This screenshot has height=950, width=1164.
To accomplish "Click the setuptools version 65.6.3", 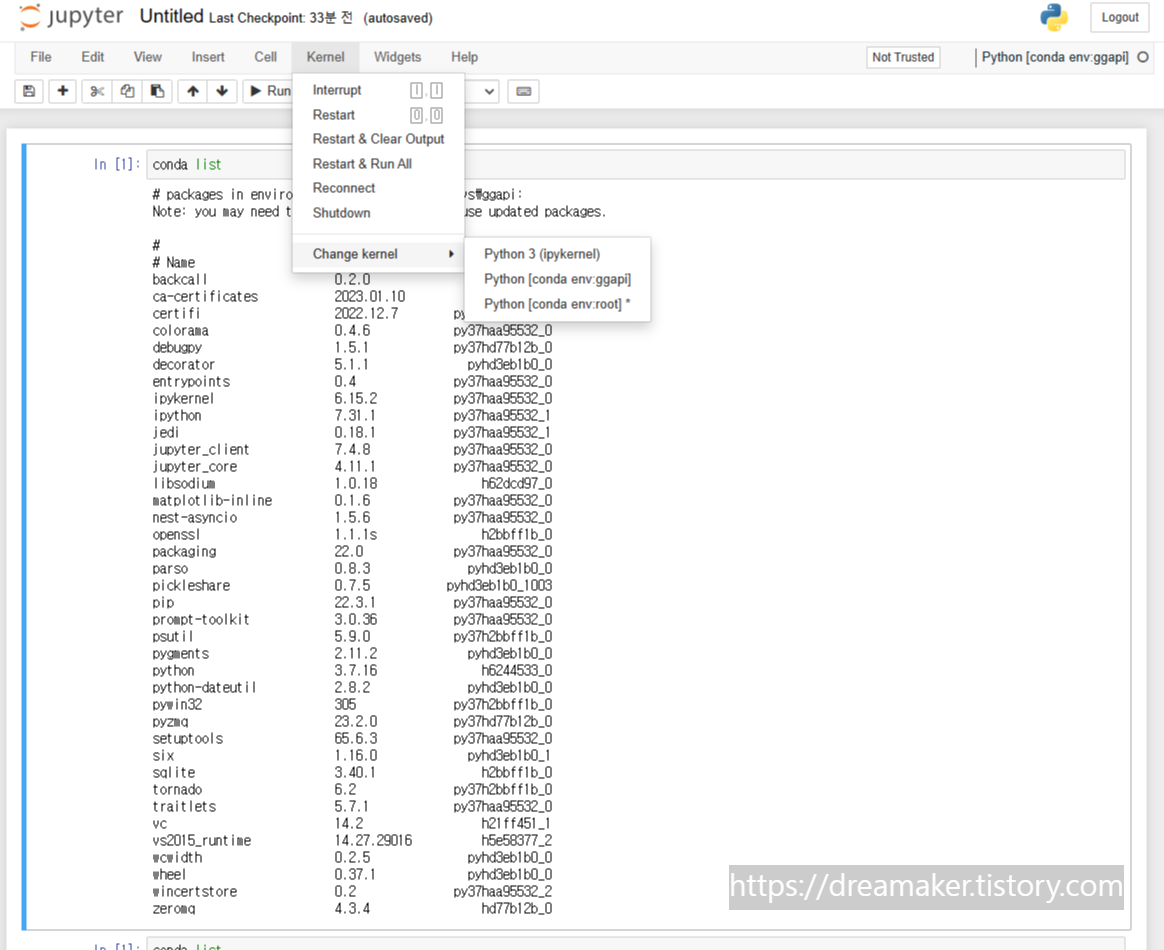I will coord(356,738).
